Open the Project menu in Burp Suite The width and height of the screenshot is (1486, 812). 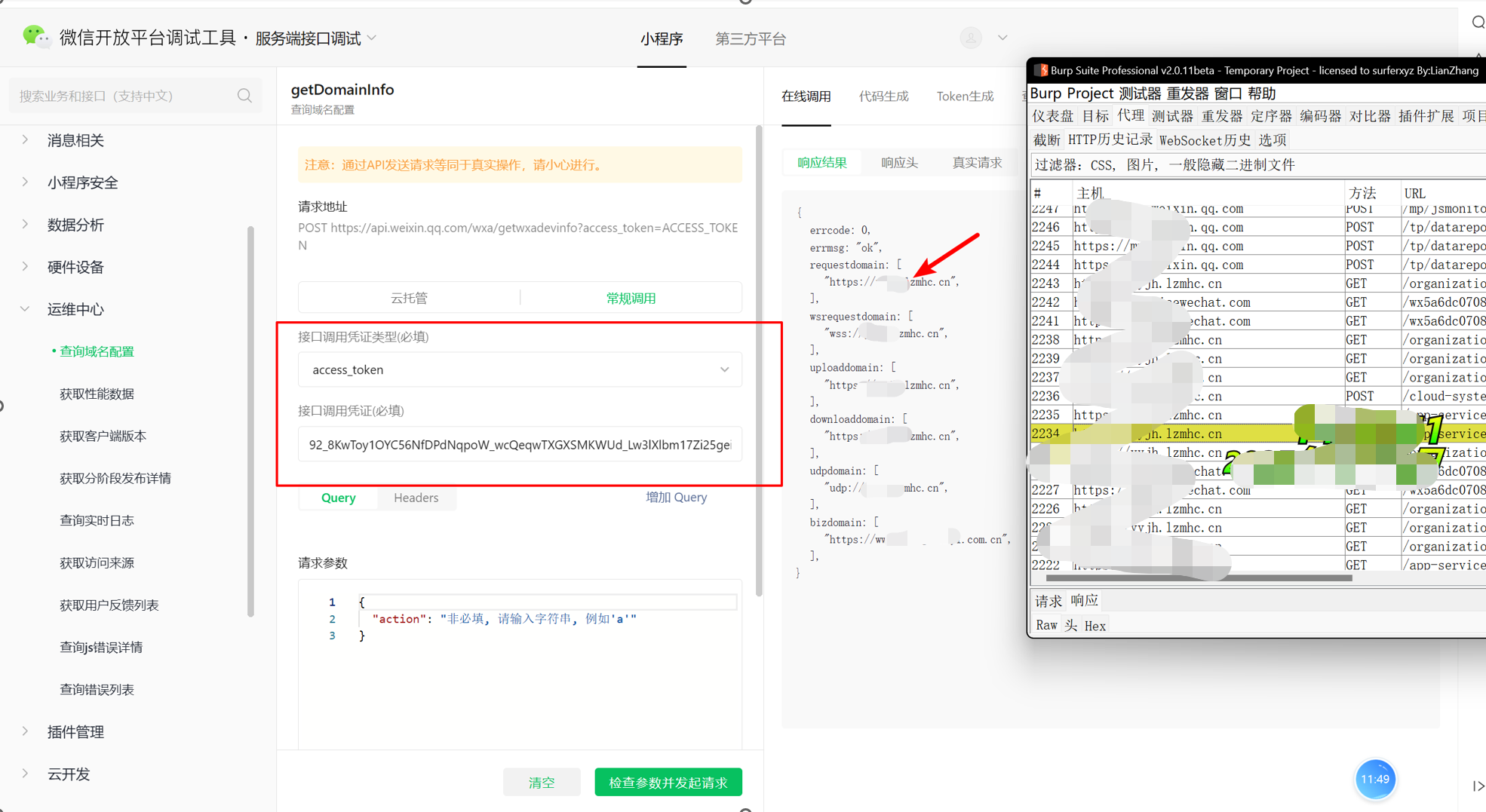pos(1089,93)
